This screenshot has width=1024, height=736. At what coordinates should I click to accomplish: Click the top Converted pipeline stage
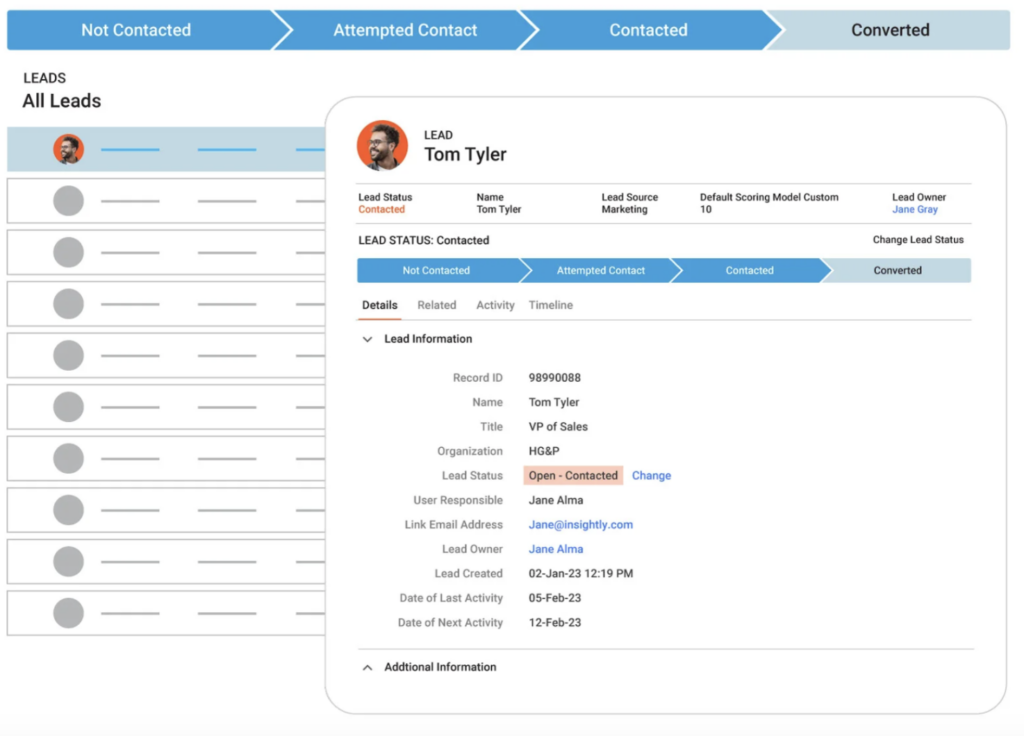(x=890, y=30)
